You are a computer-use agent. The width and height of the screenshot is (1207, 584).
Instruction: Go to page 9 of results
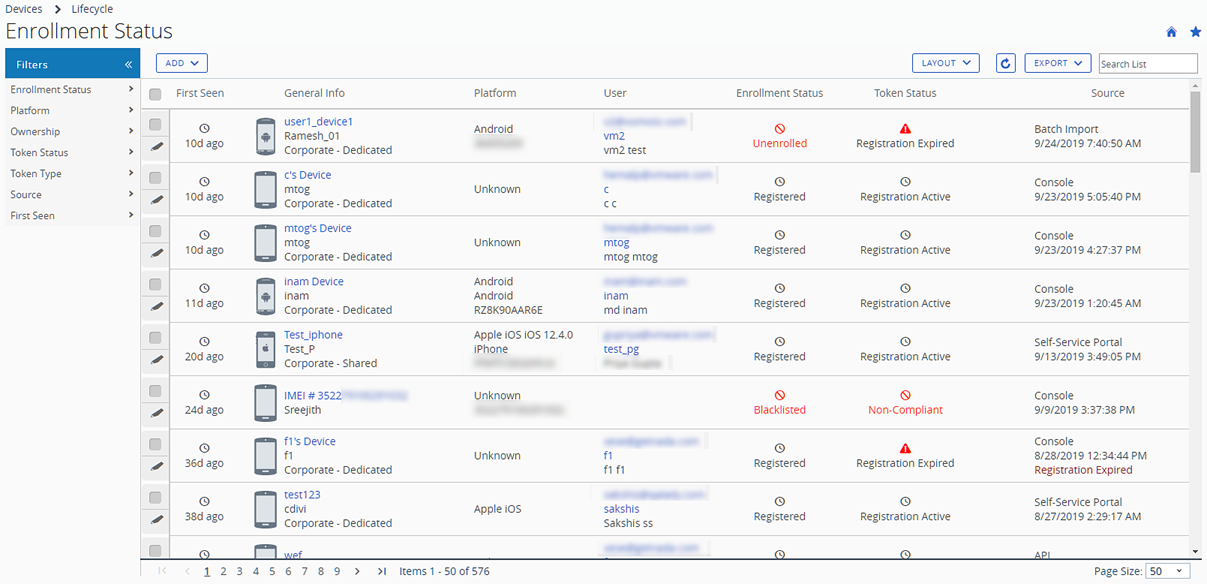click(x=337, y=571)
